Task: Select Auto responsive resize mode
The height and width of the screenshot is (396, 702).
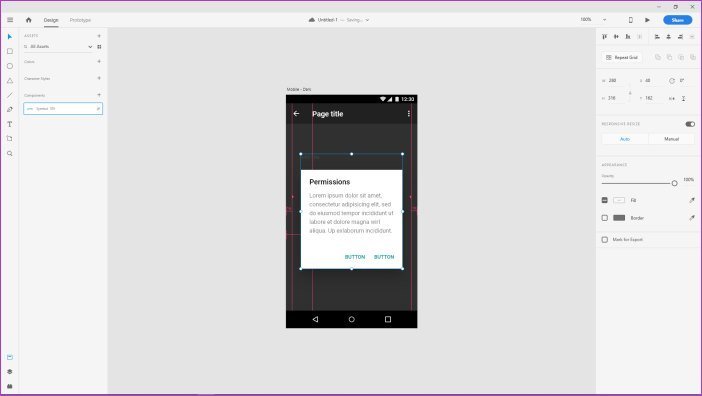Action: 625,139
